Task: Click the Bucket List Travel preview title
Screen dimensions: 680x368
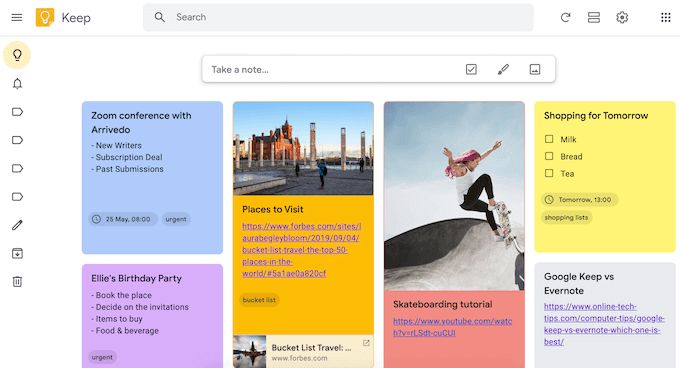Action: (x=311, y=348)
